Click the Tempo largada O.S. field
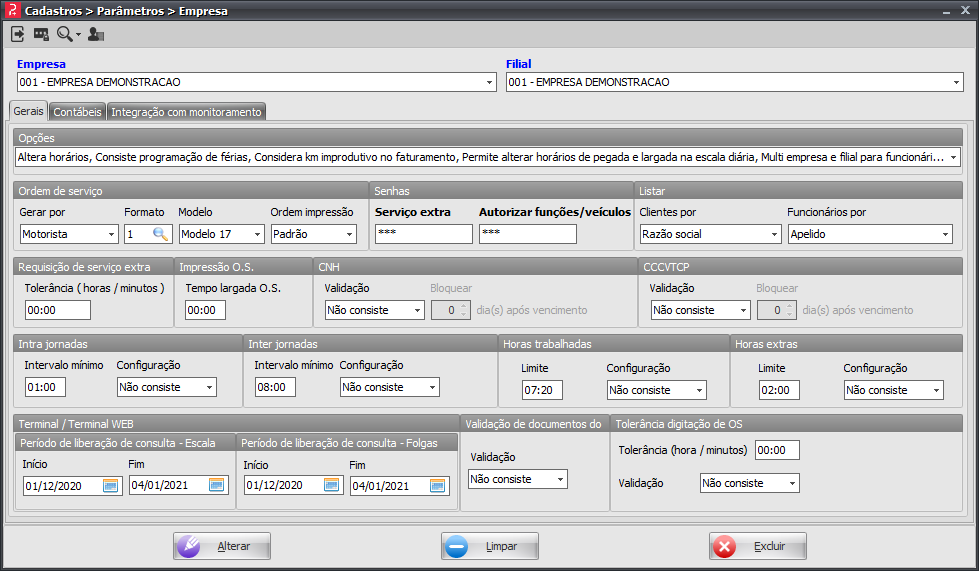Image resolution: width=979 pixels, height=571 pixels. coord(205,310)
